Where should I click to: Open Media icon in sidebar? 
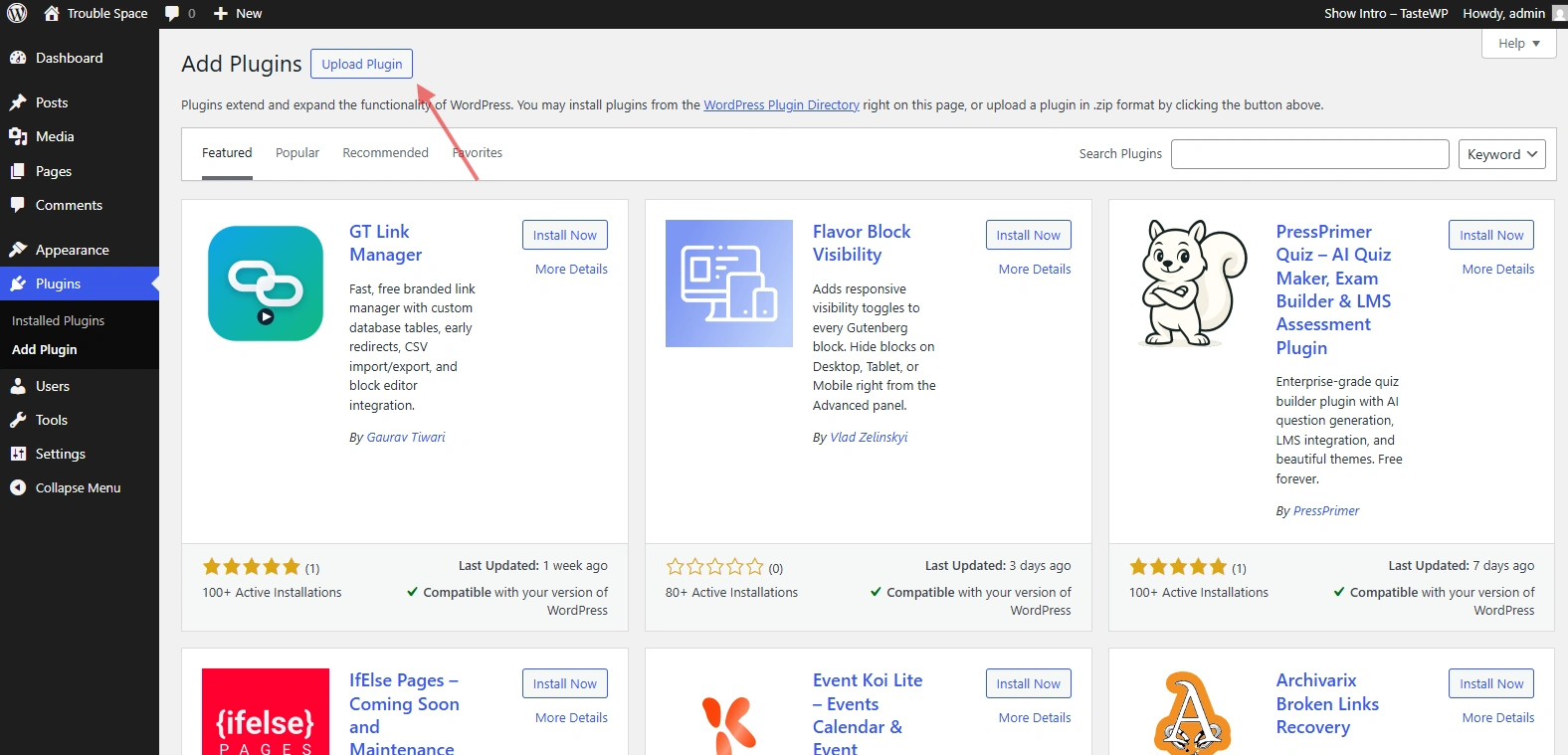(18, 136)
